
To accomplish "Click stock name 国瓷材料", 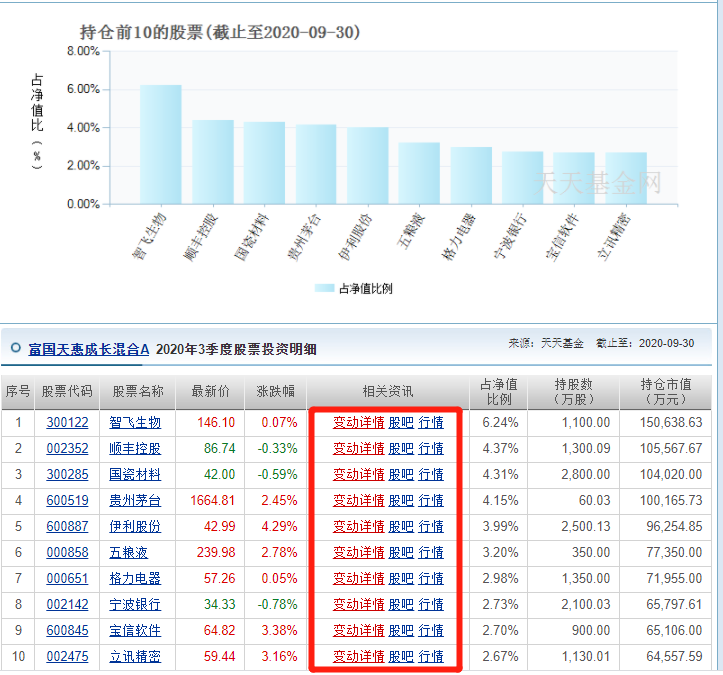I will tap(135, 474).
